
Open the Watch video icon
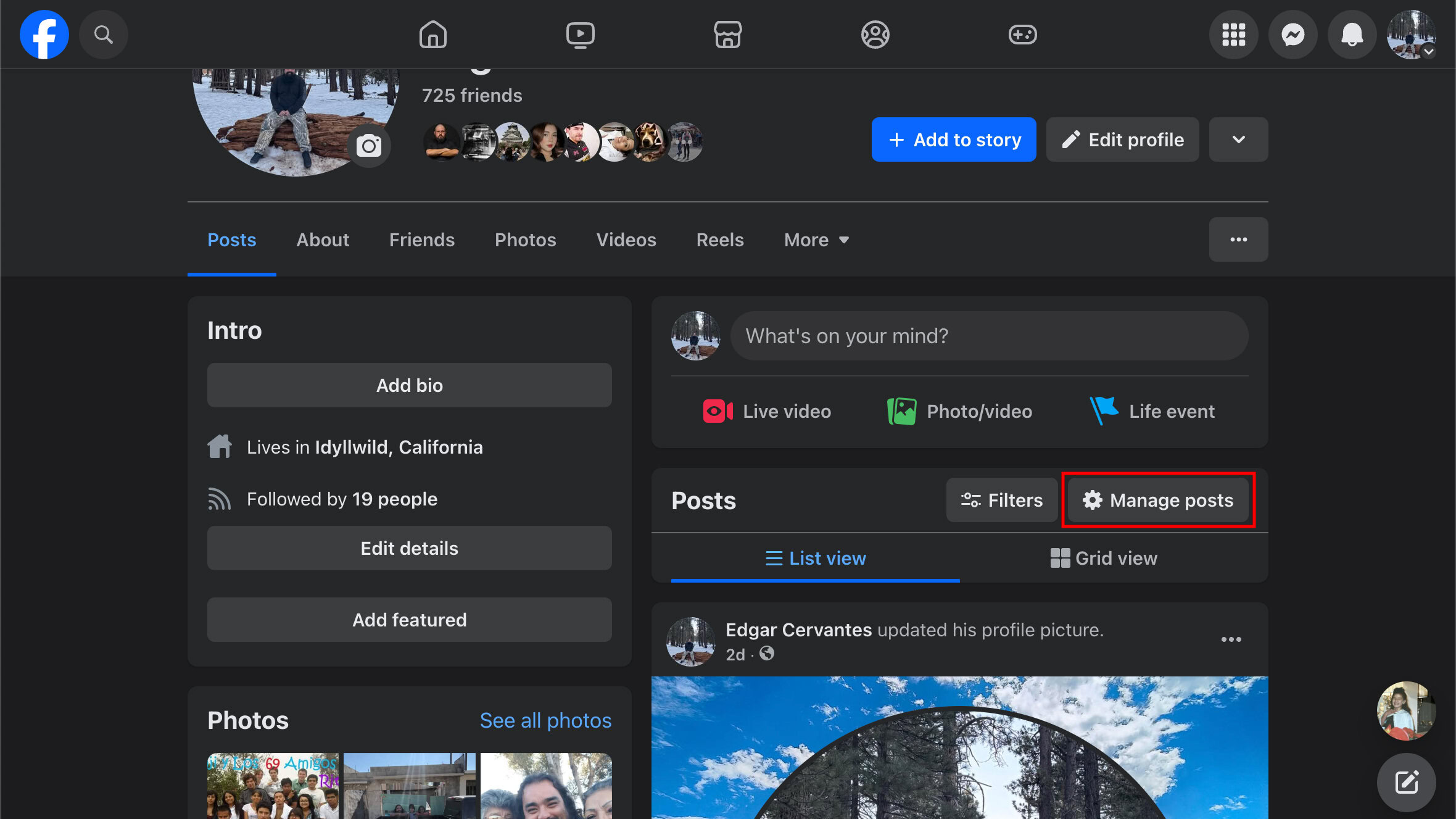[x=580, y=35]
